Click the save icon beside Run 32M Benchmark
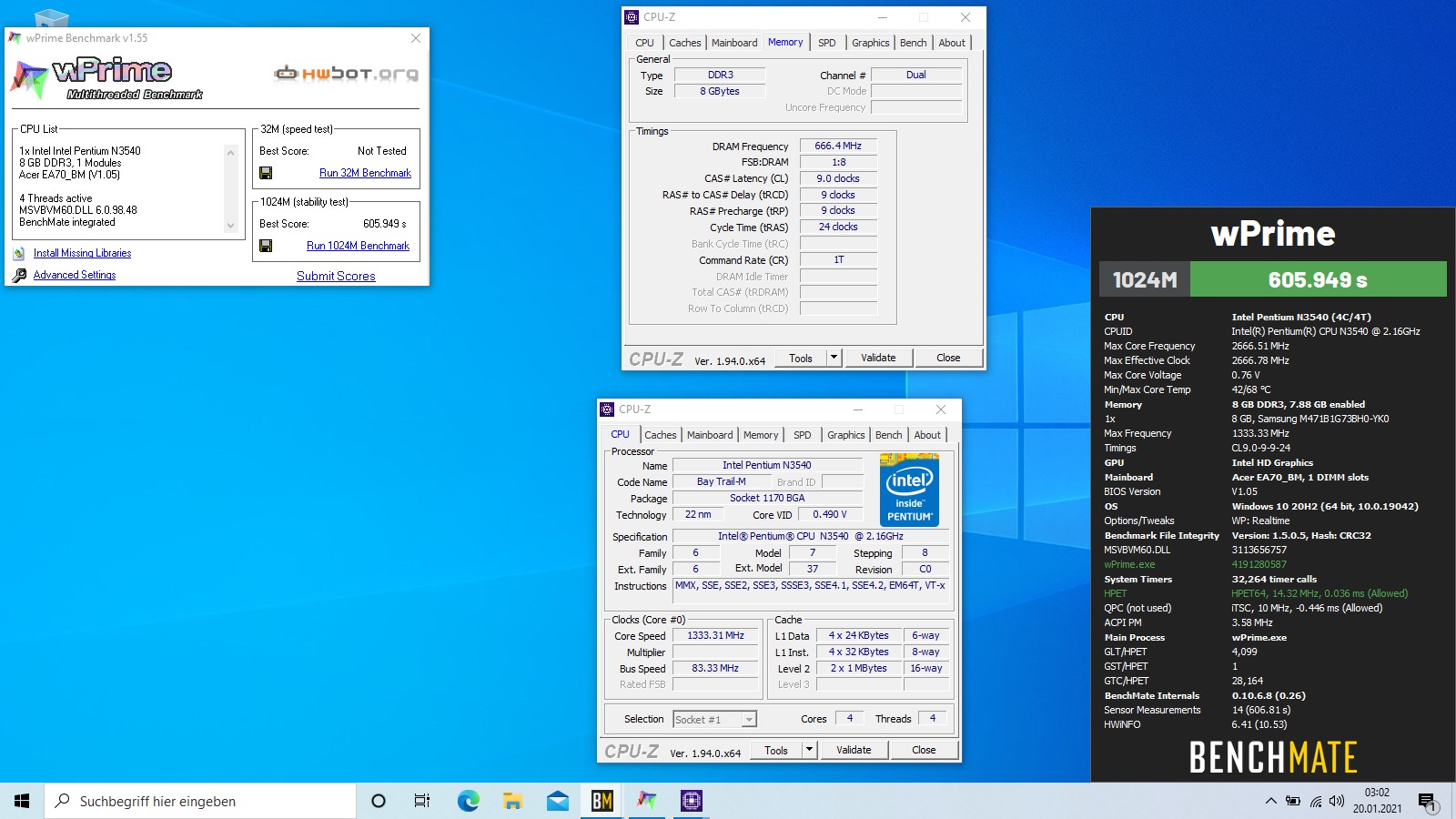The width and height of the screenshot is (1456, 819). (x=266, y=173)
